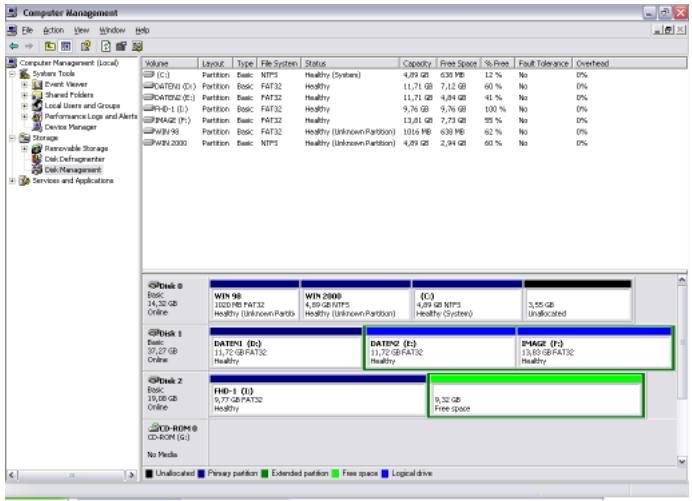The height and width of the screenshot is (501, 692).
Task: Select the Event Viewer icon in tree
Action: click(x=37, y=84)
